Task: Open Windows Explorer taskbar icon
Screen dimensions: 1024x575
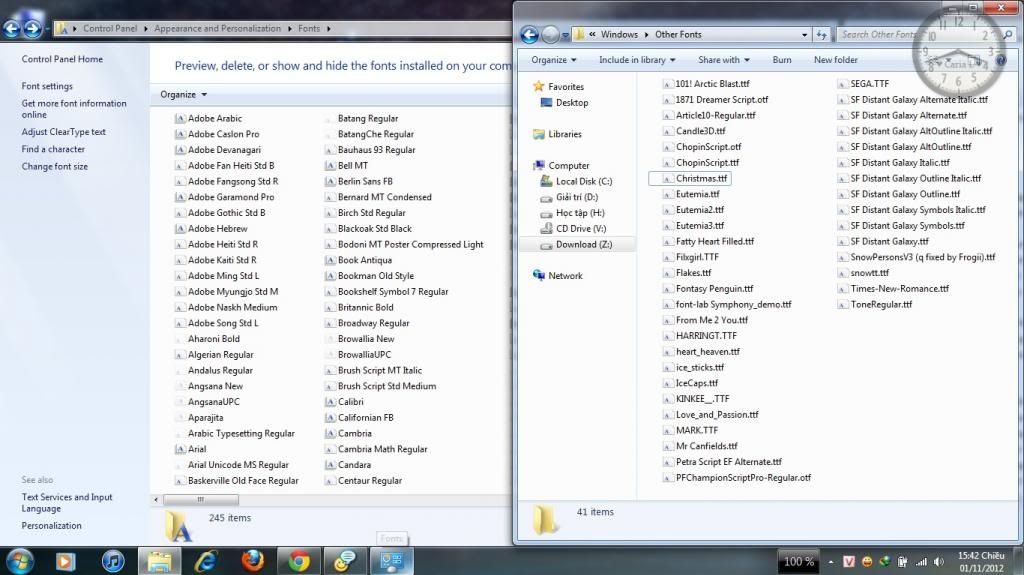Action: [x=159, y=561]
